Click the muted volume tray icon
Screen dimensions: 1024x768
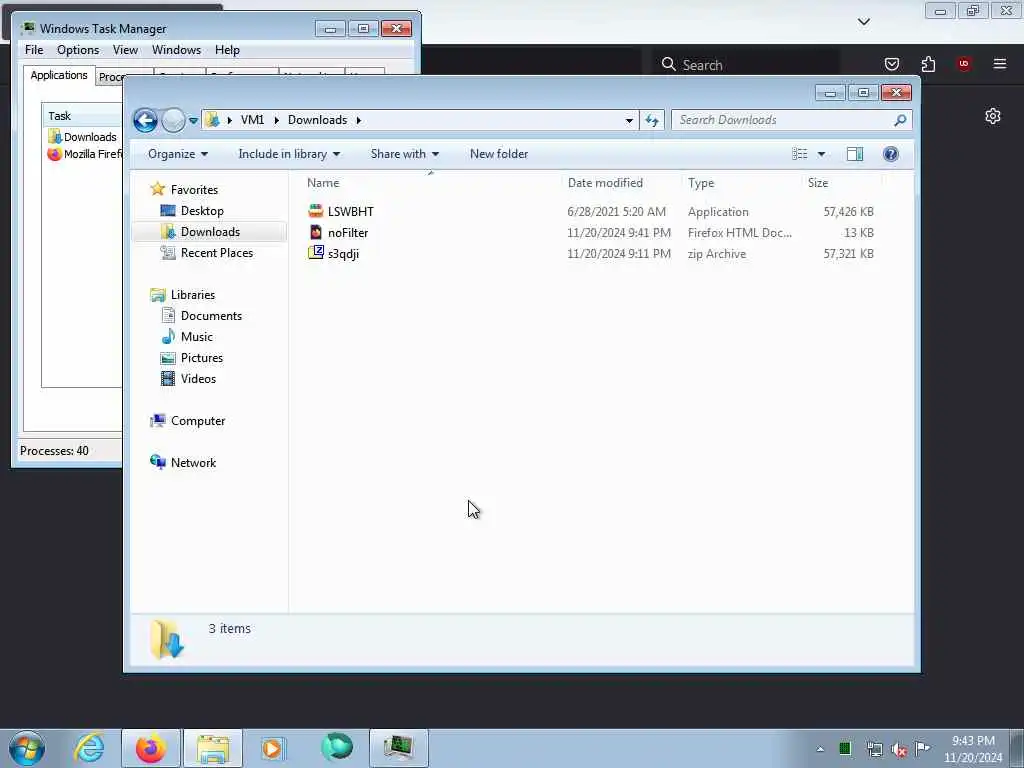click(x=899, y=749)
